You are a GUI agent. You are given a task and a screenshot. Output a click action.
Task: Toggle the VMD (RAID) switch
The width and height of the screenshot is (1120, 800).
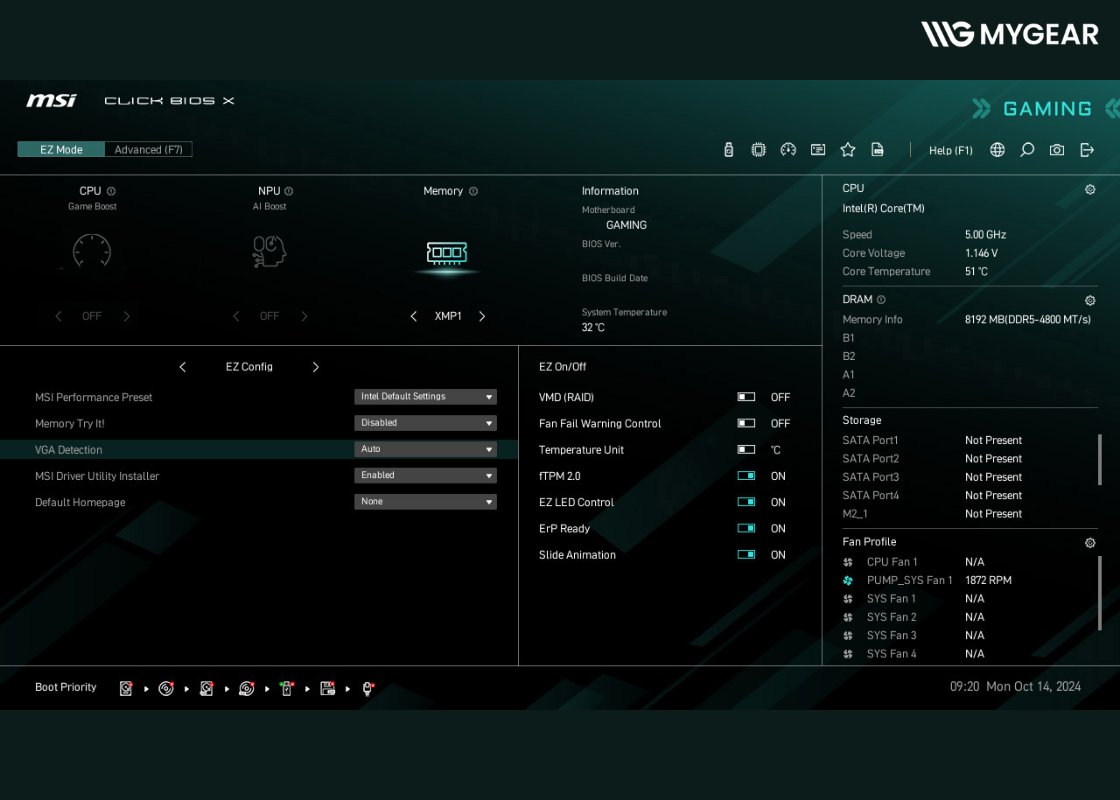[746, 397]
